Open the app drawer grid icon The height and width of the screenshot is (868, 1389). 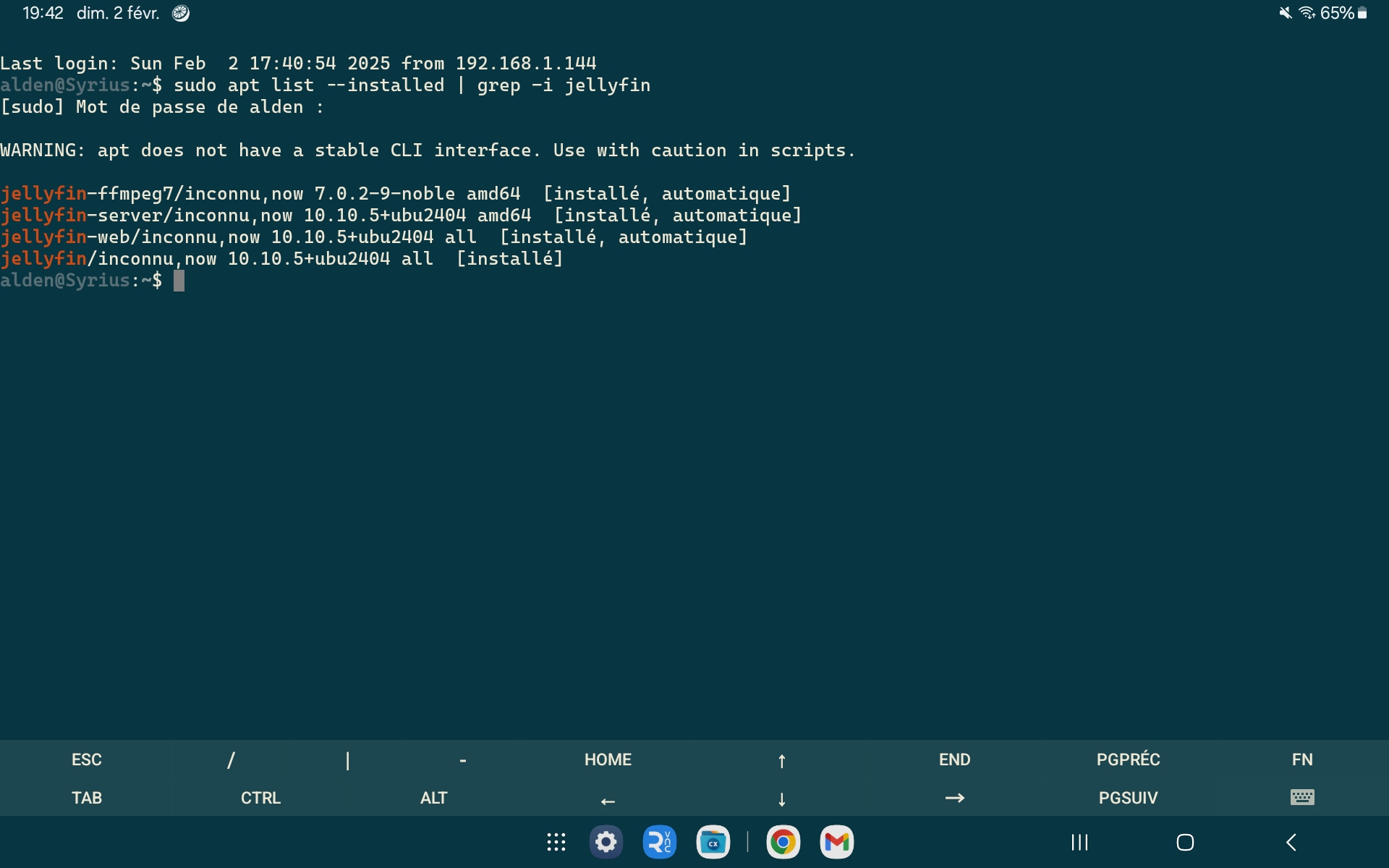coord(556,842)
